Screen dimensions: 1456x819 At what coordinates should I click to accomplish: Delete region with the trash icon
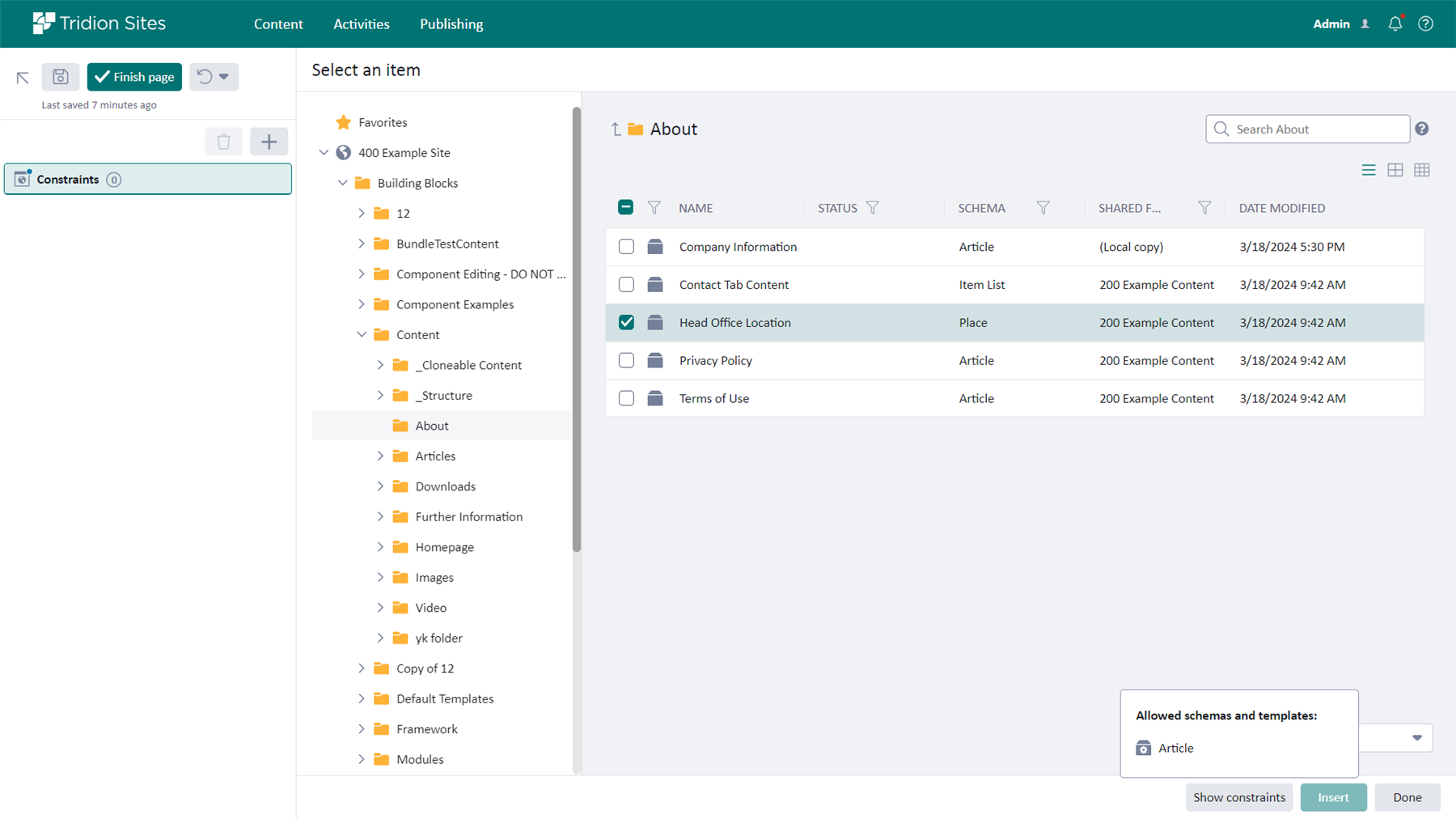224,142
